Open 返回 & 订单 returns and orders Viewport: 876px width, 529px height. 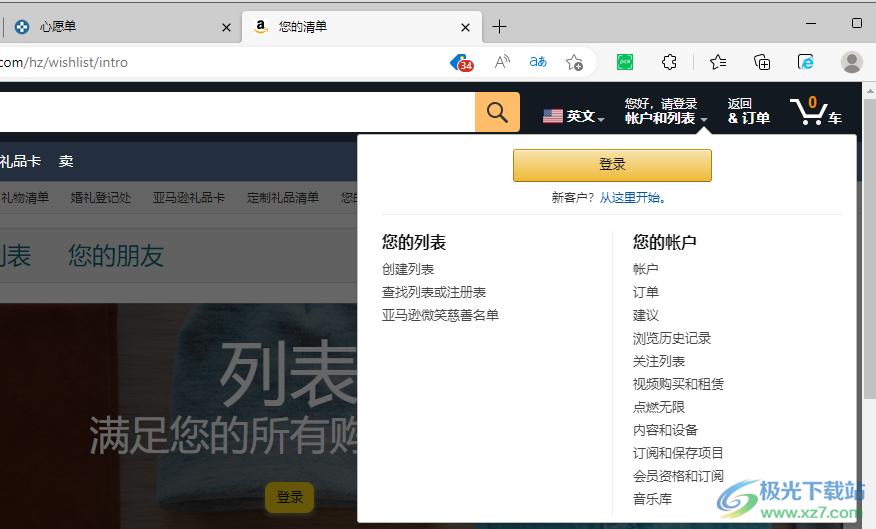[x=749, y=111]
